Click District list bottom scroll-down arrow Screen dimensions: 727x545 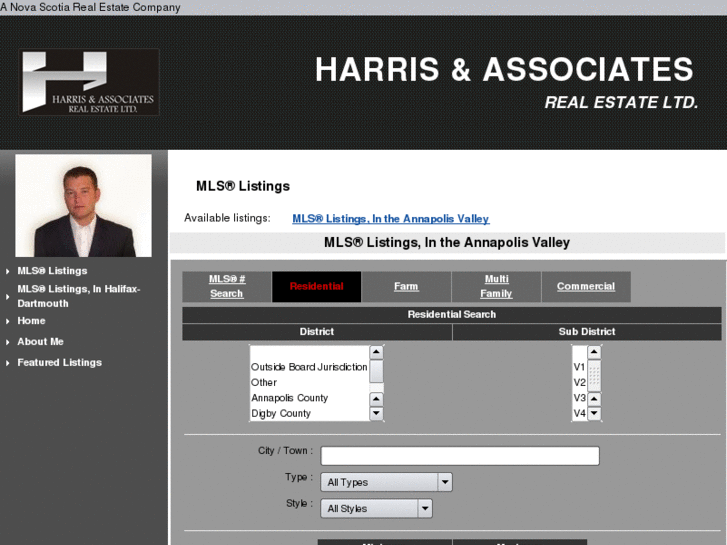pyautogui.click(x=376, y=413)
